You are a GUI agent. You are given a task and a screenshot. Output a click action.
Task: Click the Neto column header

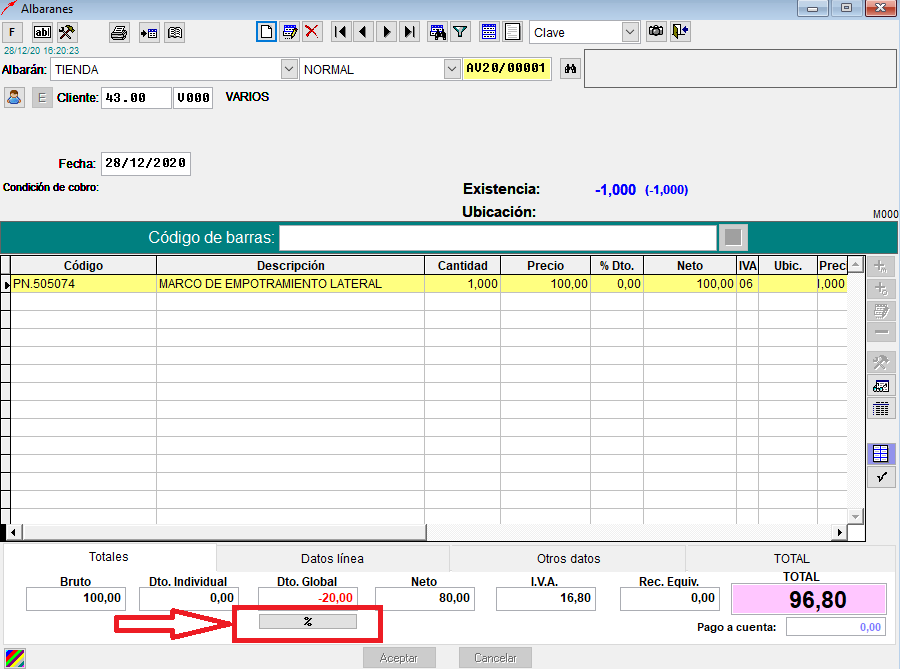click(x=690, y=266)
